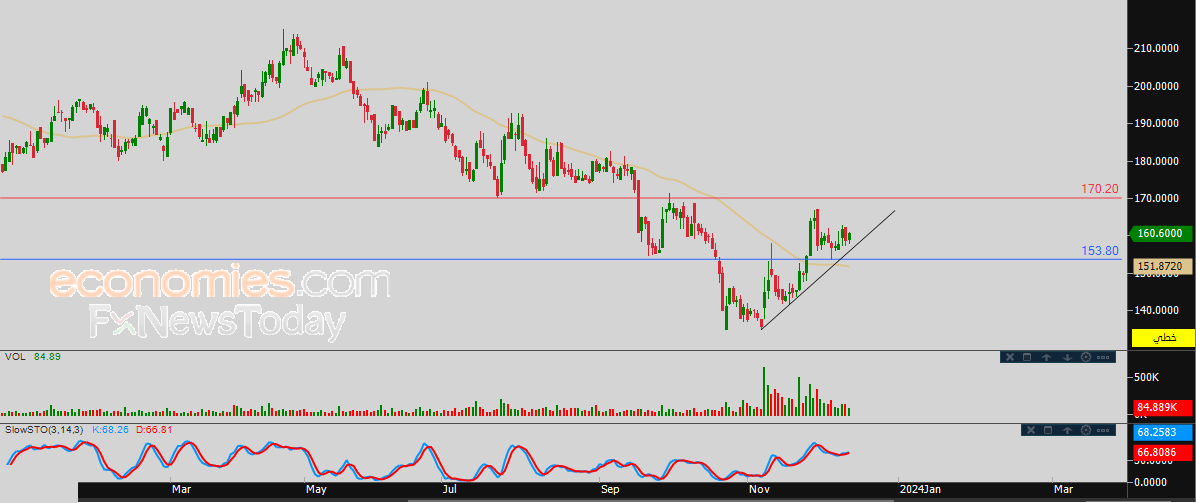Open VOL panel more options dots
Viewport: 1196px width, 503px height.
(1103, 357)
